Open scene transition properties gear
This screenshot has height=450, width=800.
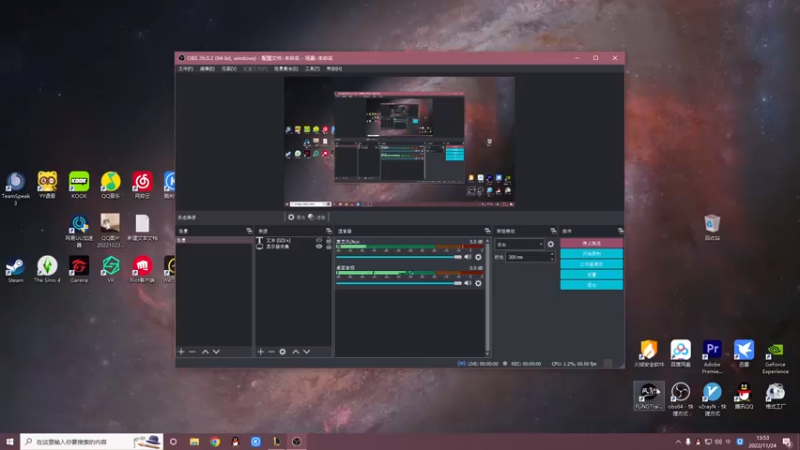(551, 244)
